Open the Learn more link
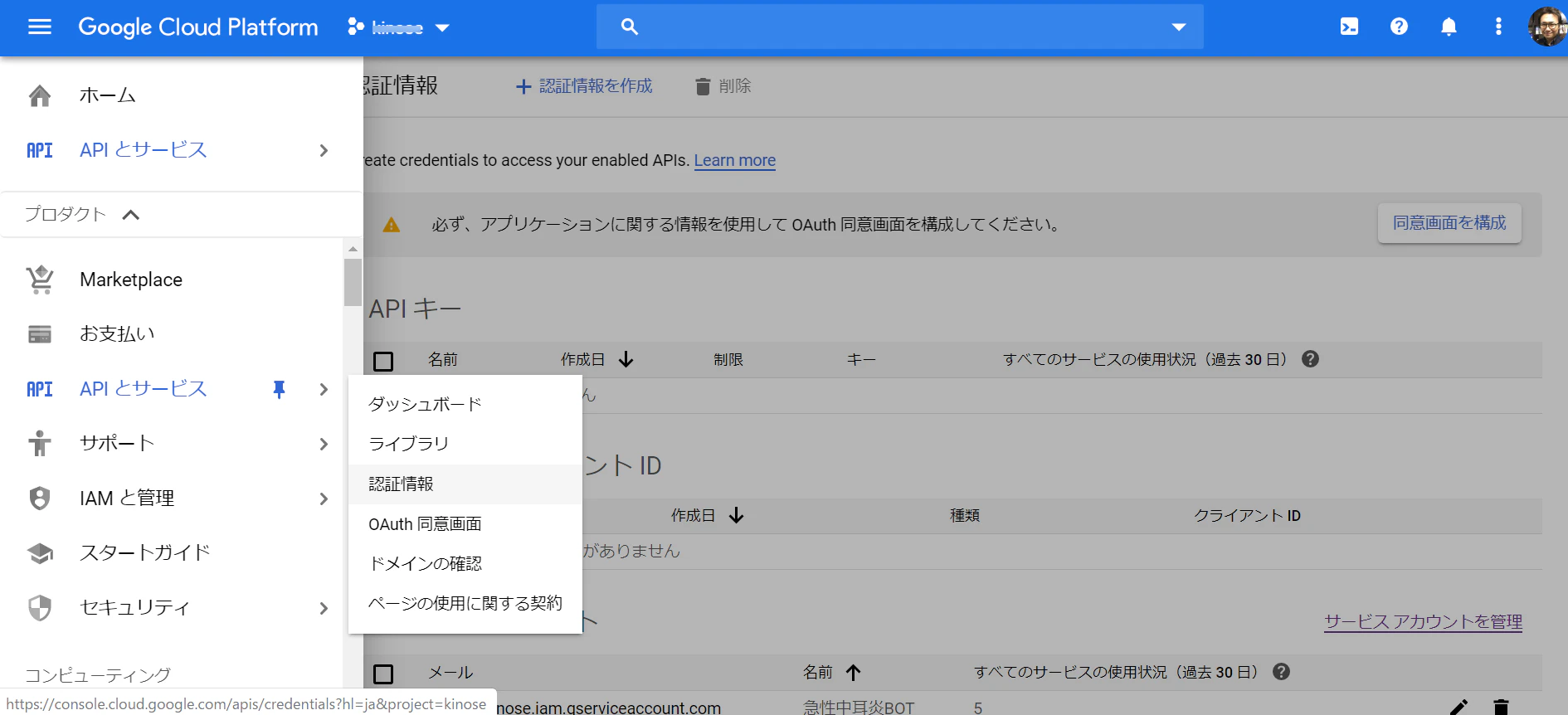Screen dimensions: 1568x715 [x=735, y=160]
